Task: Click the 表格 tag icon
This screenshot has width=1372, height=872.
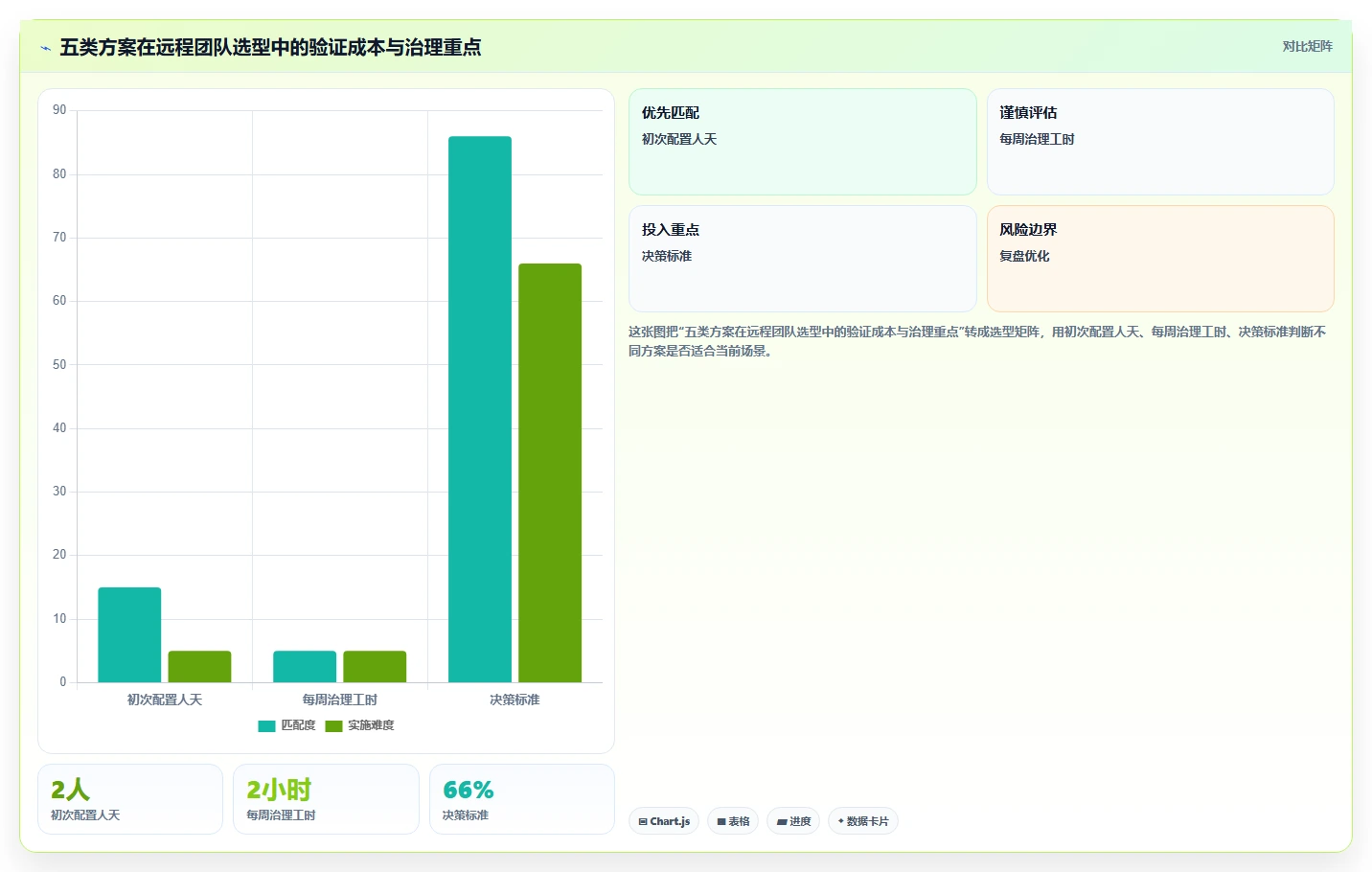Action: (x=721, y=821)
